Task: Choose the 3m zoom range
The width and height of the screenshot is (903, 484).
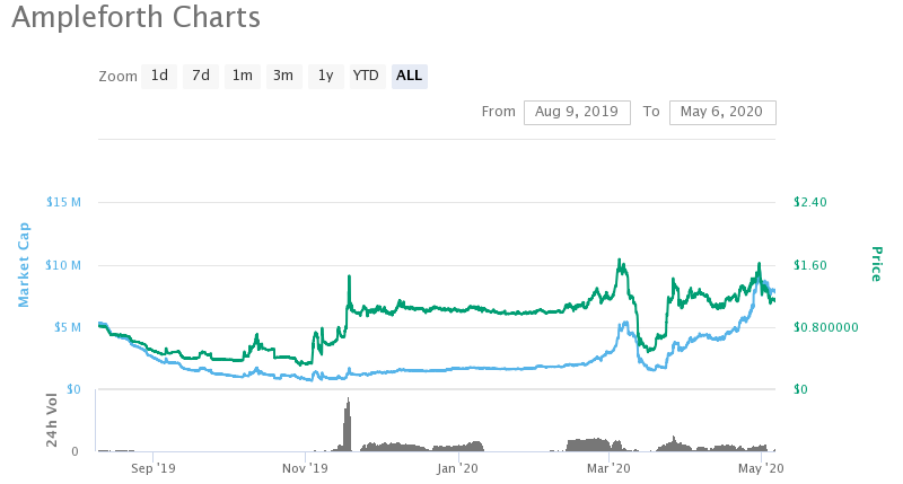Action: 284,76
